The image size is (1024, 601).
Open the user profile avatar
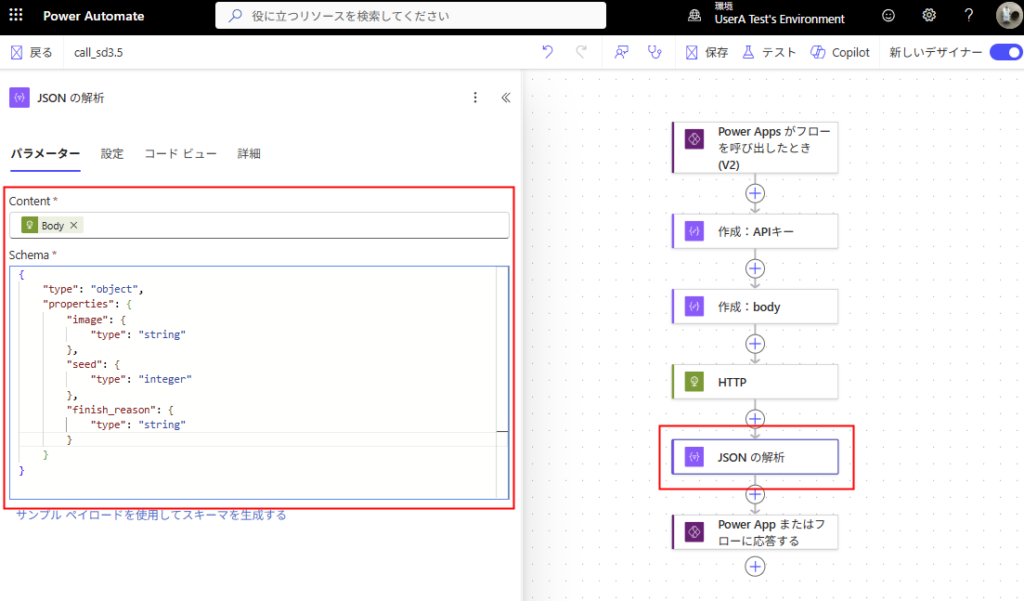point(1006,16)
